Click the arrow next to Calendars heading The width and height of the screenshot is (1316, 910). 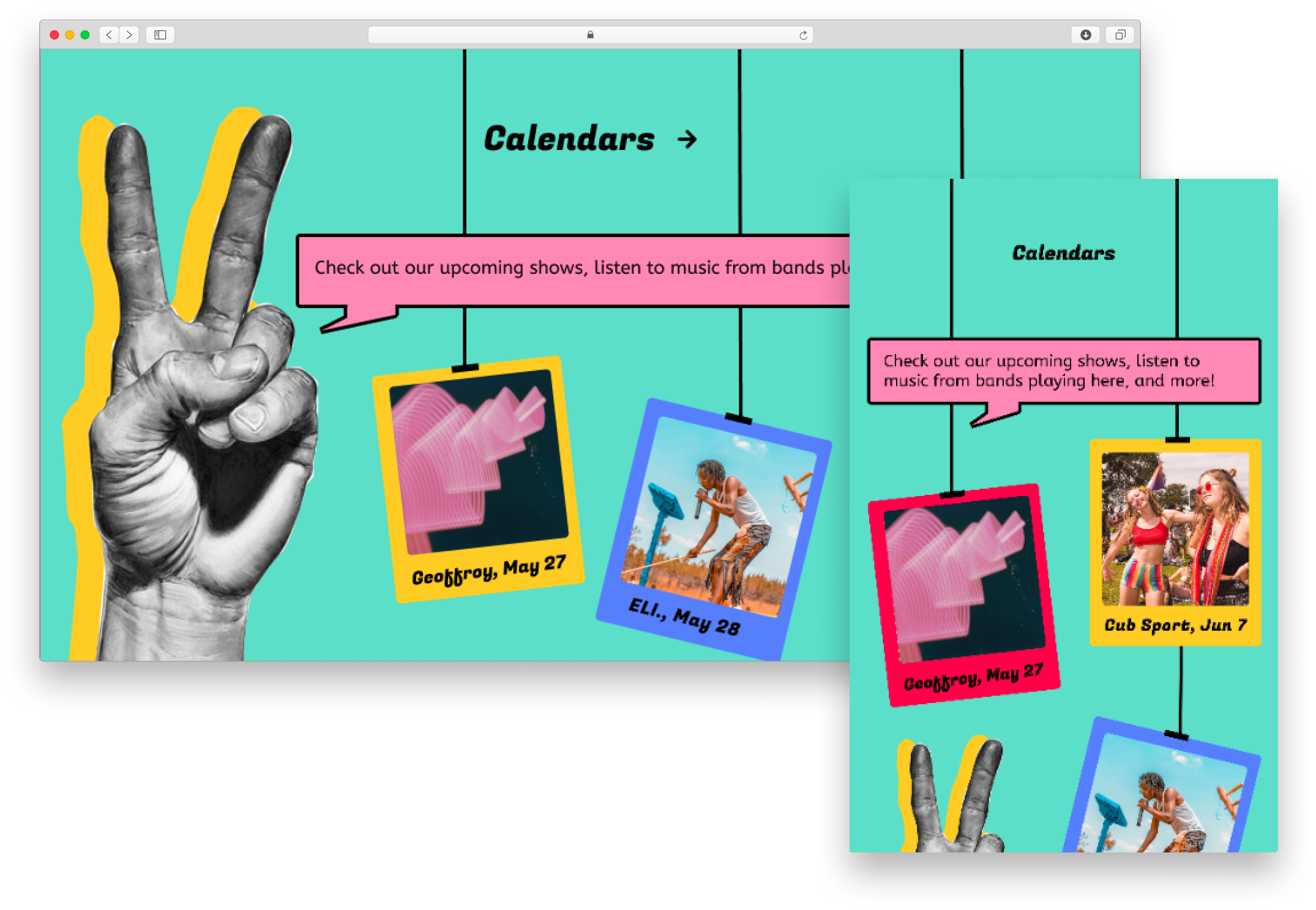[x=687, y=140]
